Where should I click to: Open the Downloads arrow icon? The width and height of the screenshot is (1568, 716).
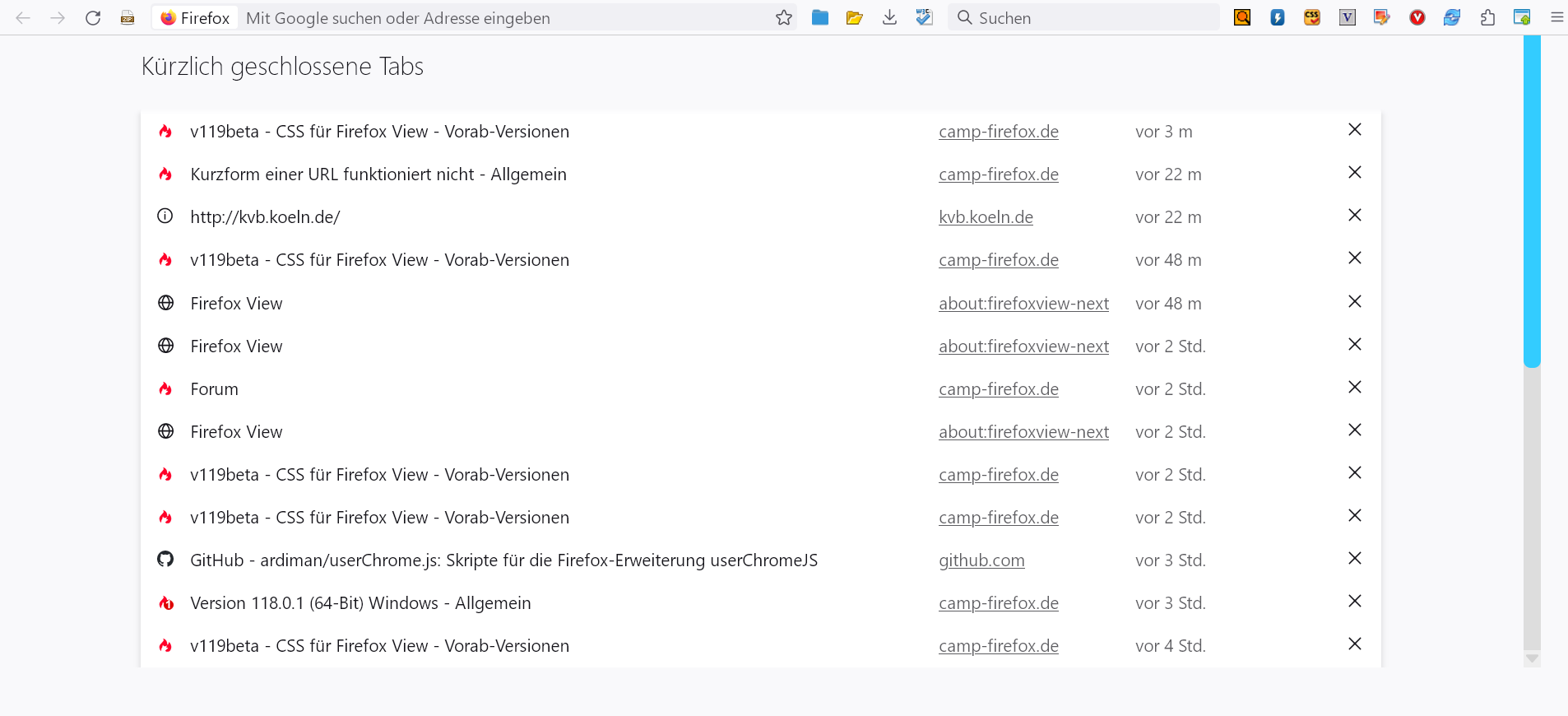coord(889,18)
